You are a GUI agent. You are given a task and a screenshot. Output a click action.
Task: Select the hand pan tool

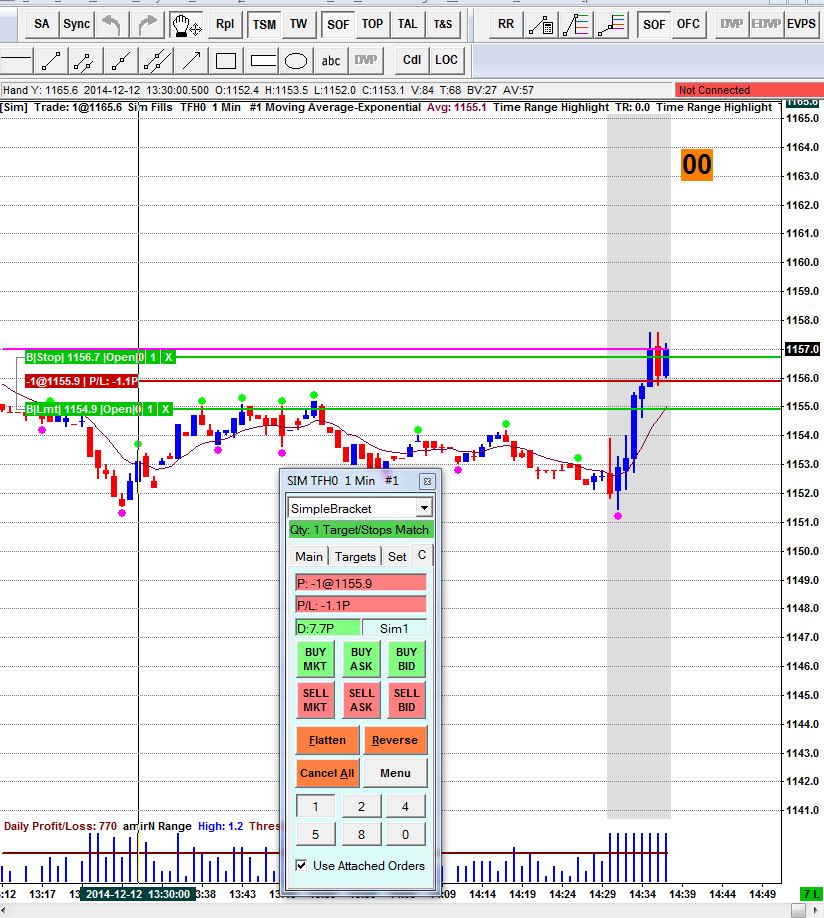(186, 25)
